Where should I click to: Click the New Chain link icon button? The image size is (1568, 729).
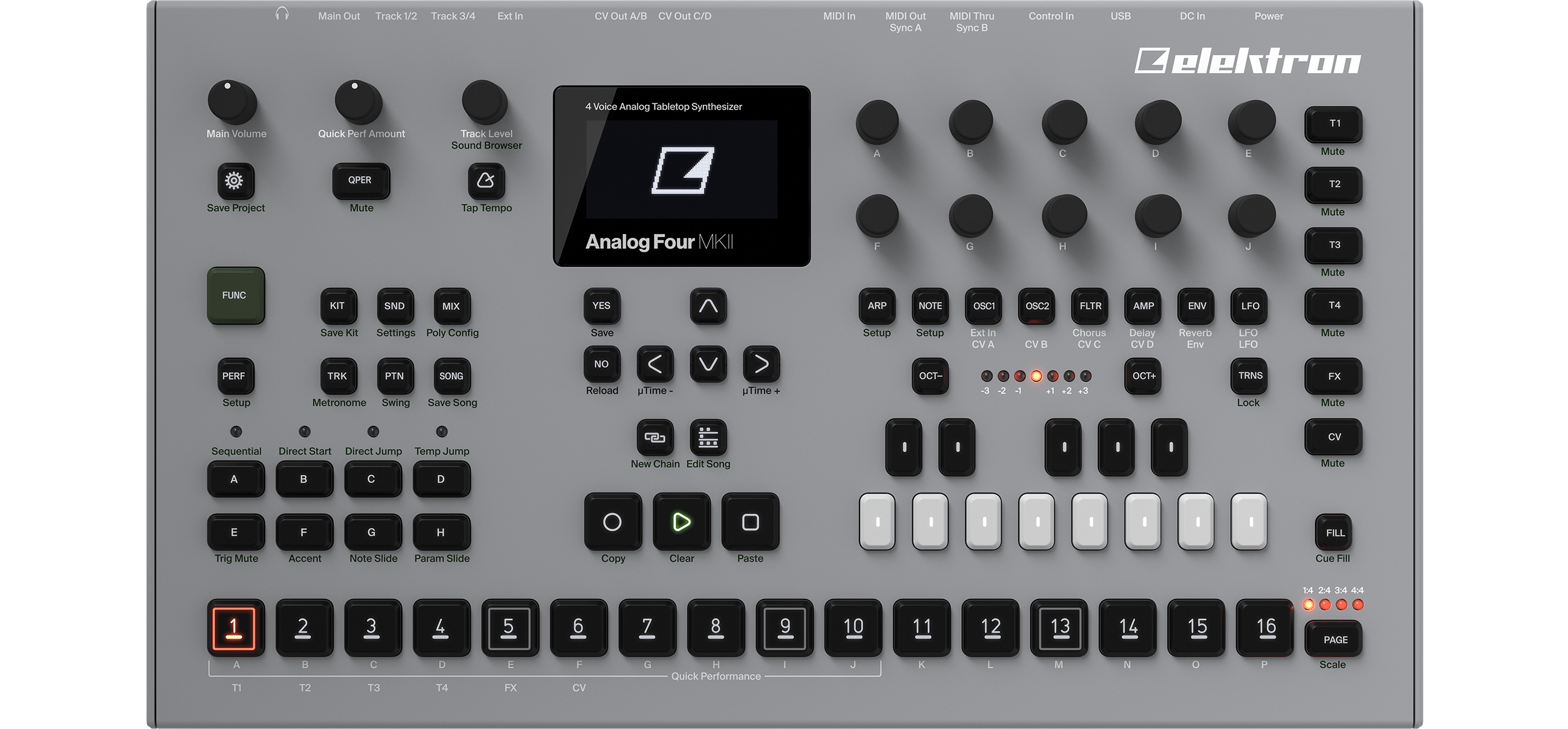click(655, 437)
